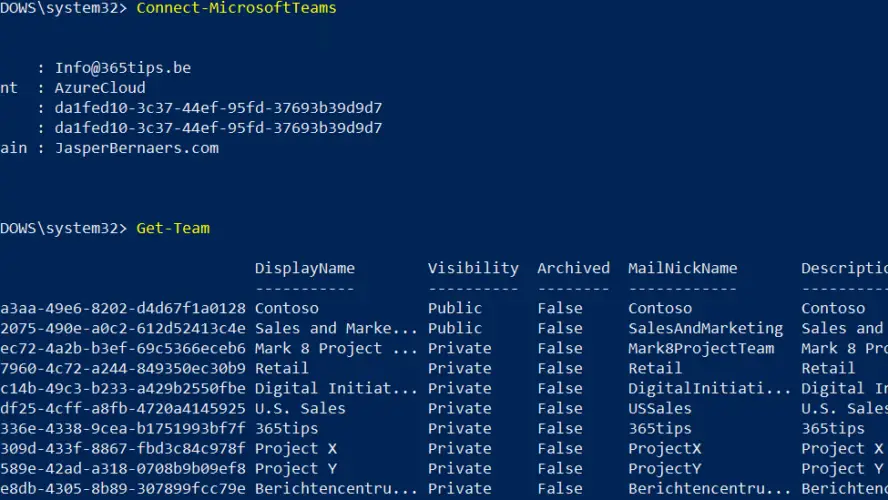Click the Mark8ProjectTeam mail nickname

pyautogui.click(x=701, y=348)
